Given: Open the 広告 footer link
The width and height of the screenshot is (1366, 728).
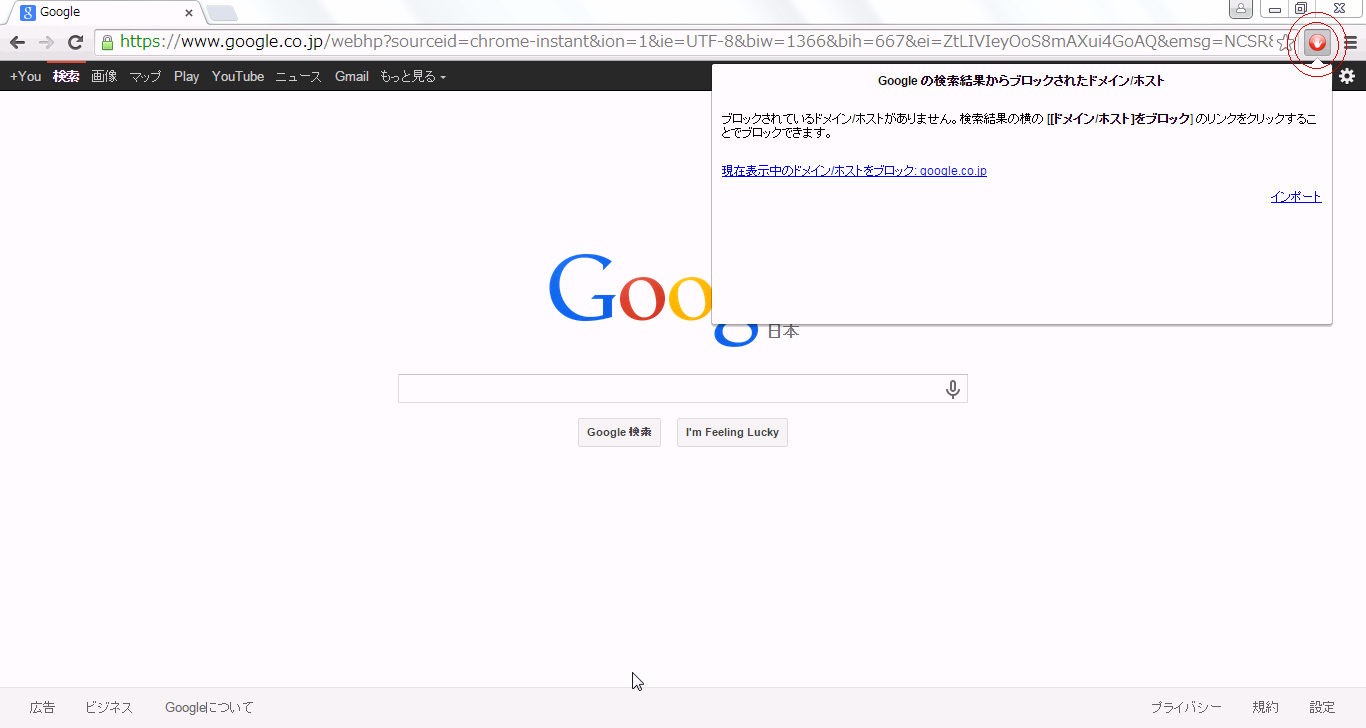Looking at the screenshot, I should (42, 707).
